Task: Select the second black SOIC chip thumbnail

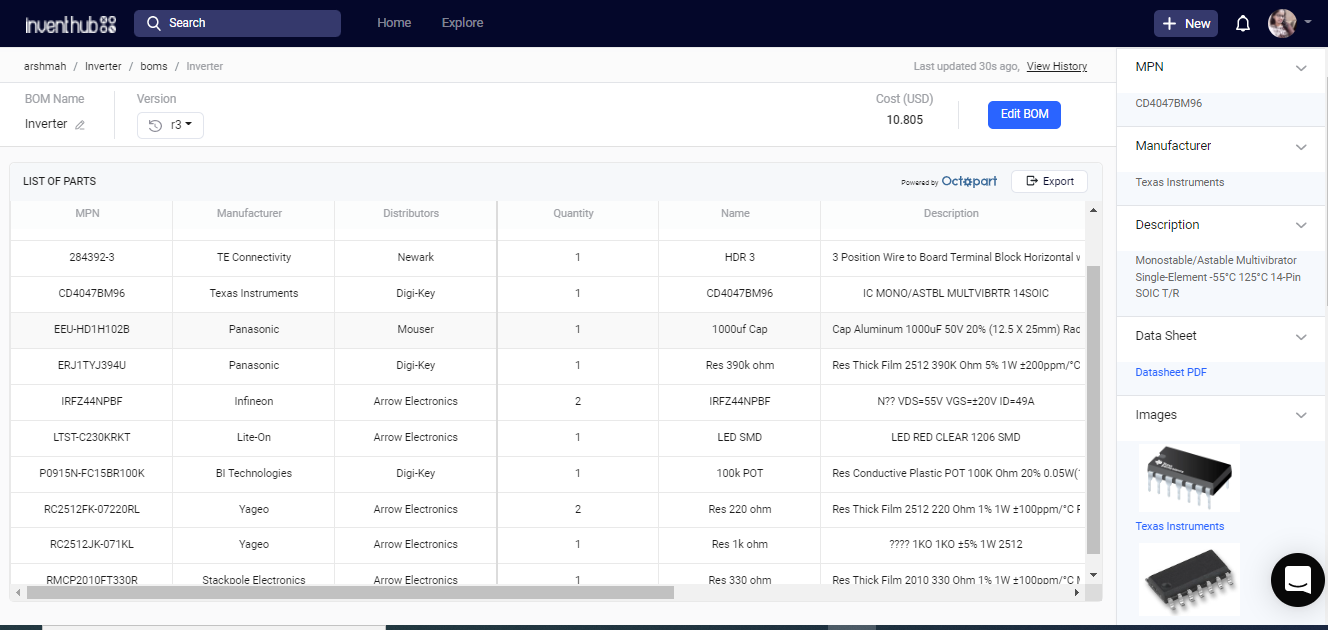Action: (1189, 580)
